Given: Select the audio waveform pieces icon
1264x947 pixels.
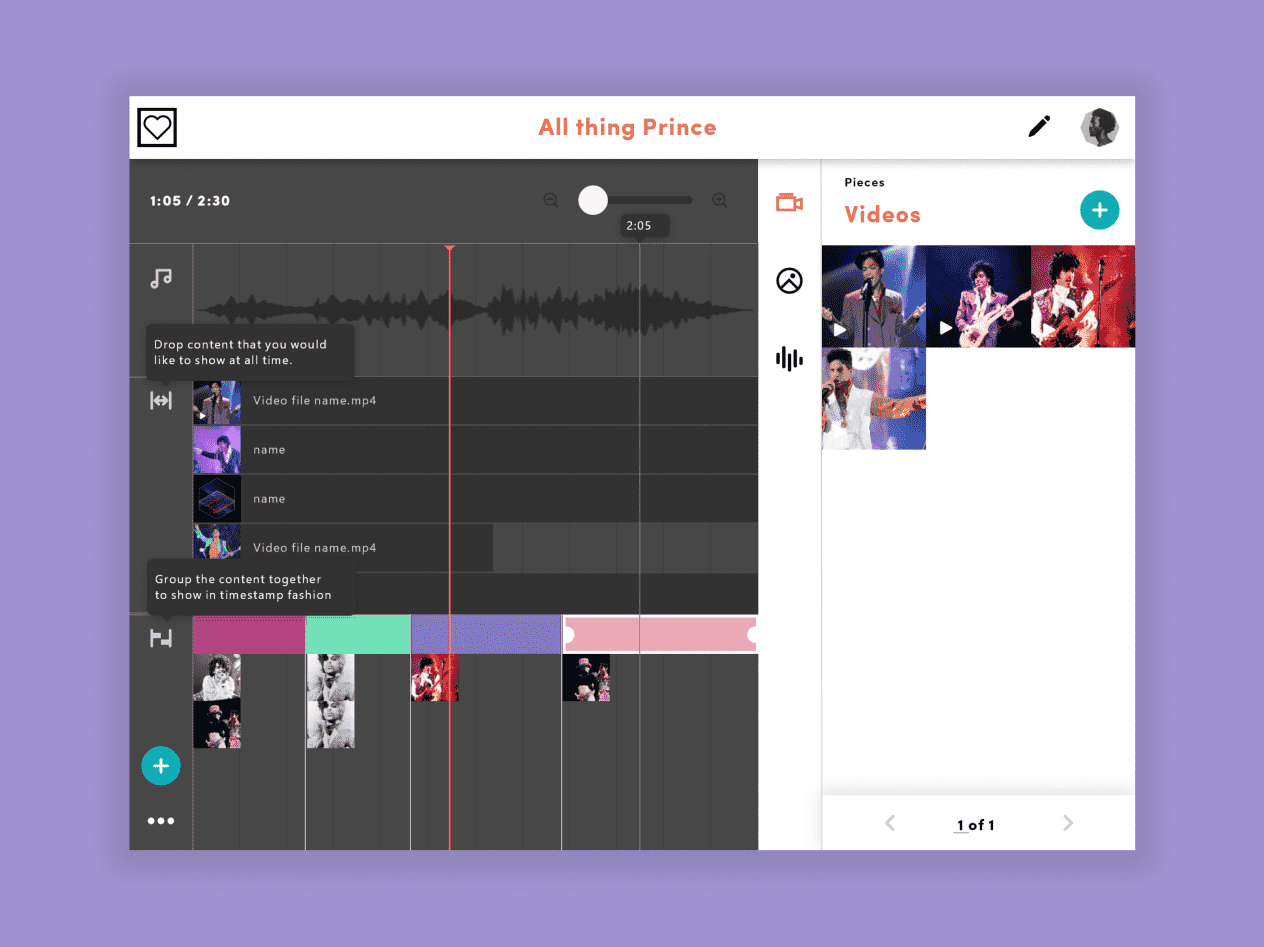Looking at the screenshot, I should 790,358.
